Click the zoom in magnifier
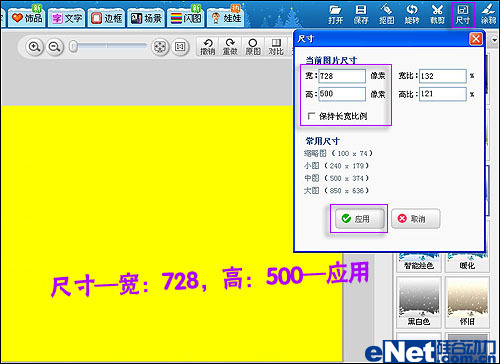Viewport: 500px width, 364px height. point(34,47)
